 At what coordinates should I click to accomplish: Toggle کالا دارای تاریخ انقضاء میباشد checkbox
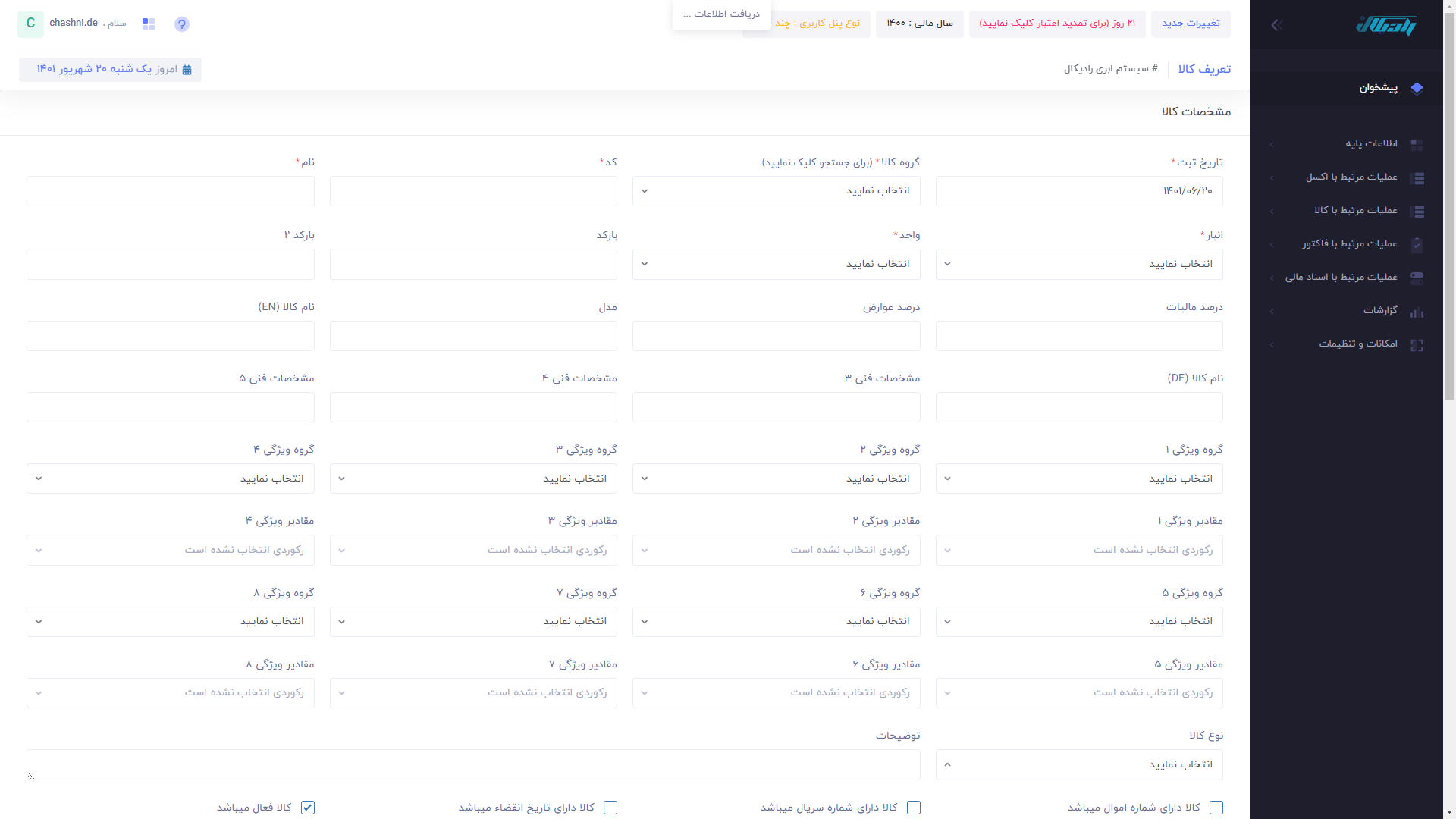pyautogui.click(x=610, y=808)
